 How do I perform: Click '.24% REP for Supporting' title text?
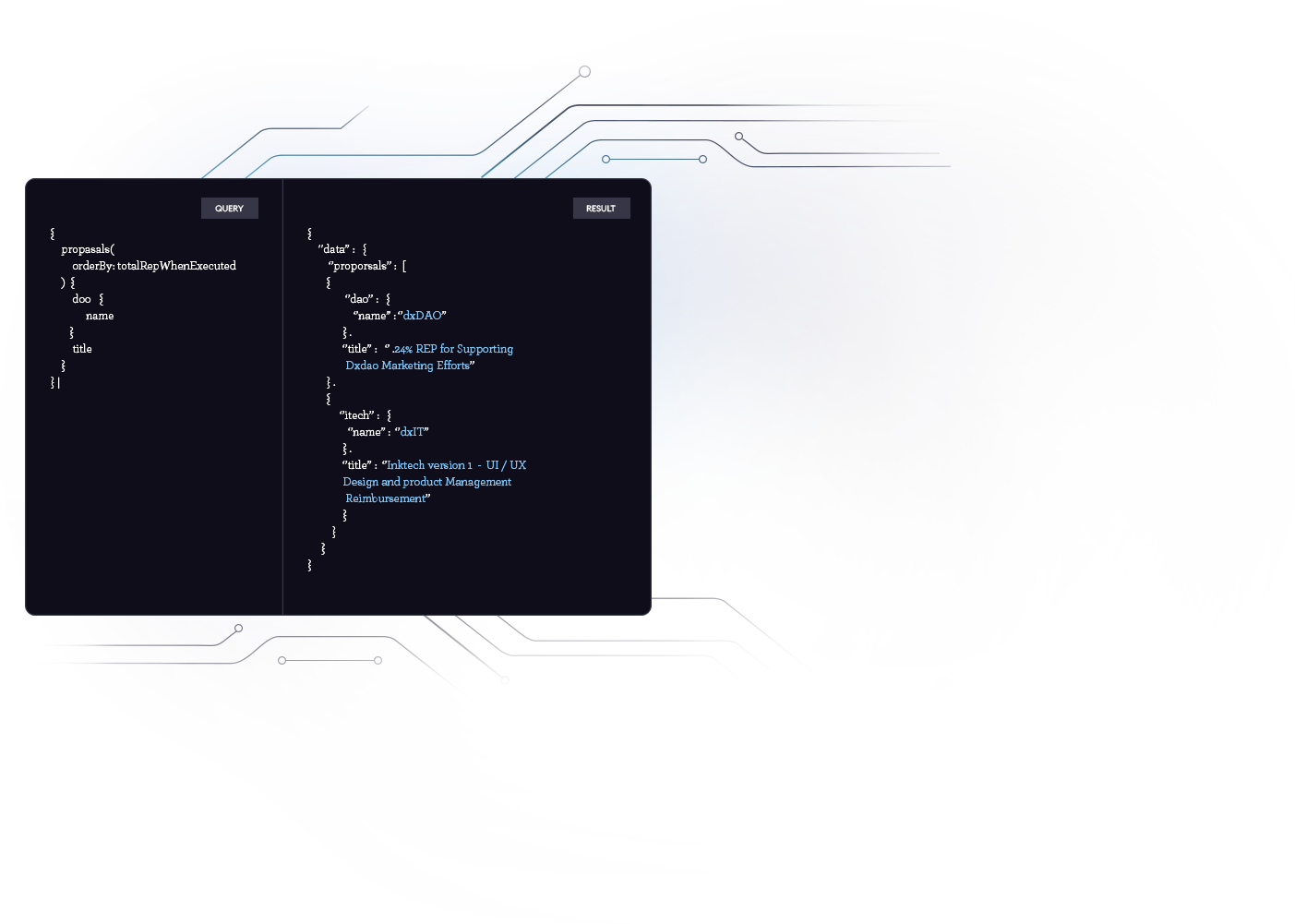(x=452, y=349)
